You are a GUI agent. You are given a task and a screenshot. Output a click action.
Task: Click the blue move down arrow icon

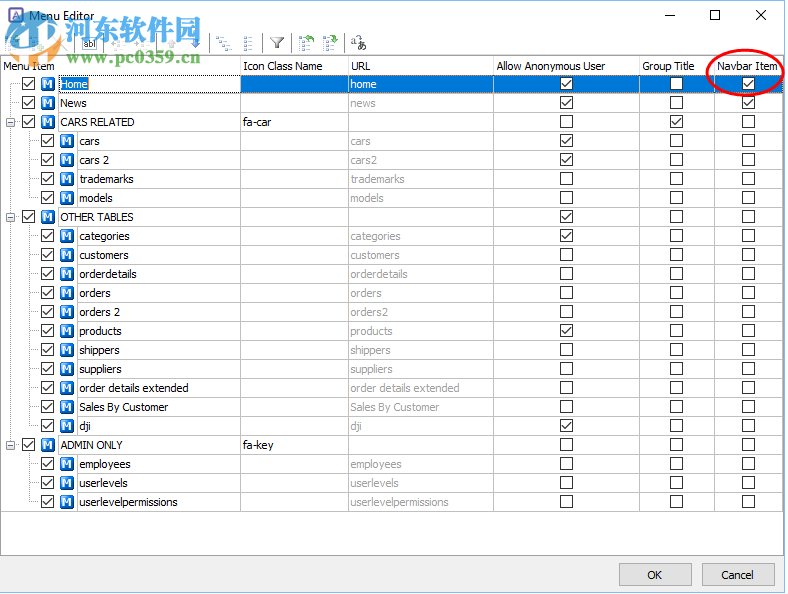click(x=195, y=43)
